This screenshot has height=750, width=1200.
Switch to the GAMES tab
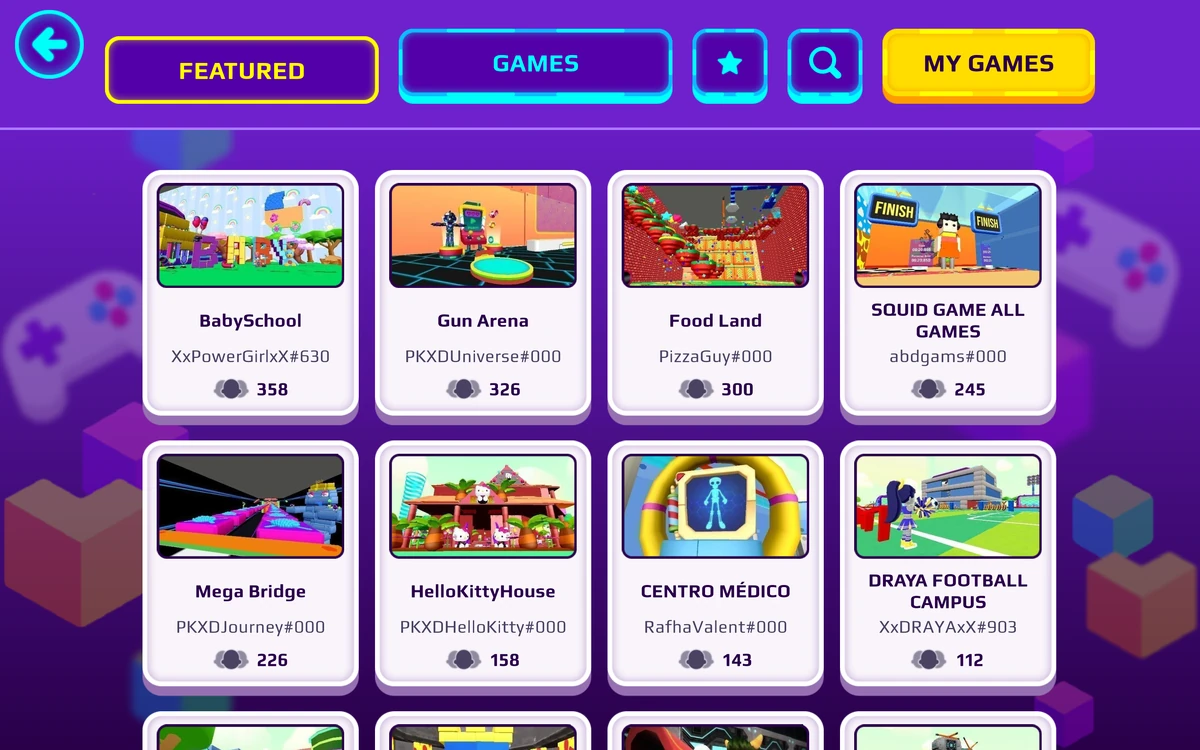tap(536, 65)
